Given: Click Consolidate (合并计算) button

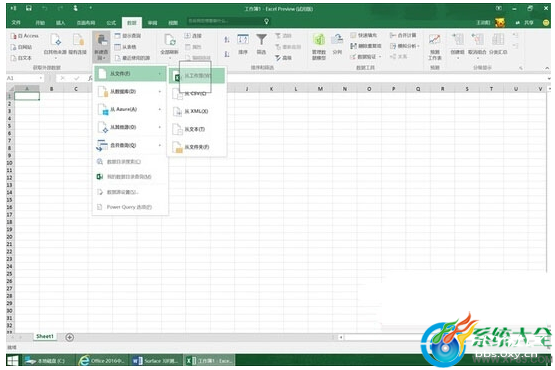Looking at the screenshot, I should tap(403, 35).
